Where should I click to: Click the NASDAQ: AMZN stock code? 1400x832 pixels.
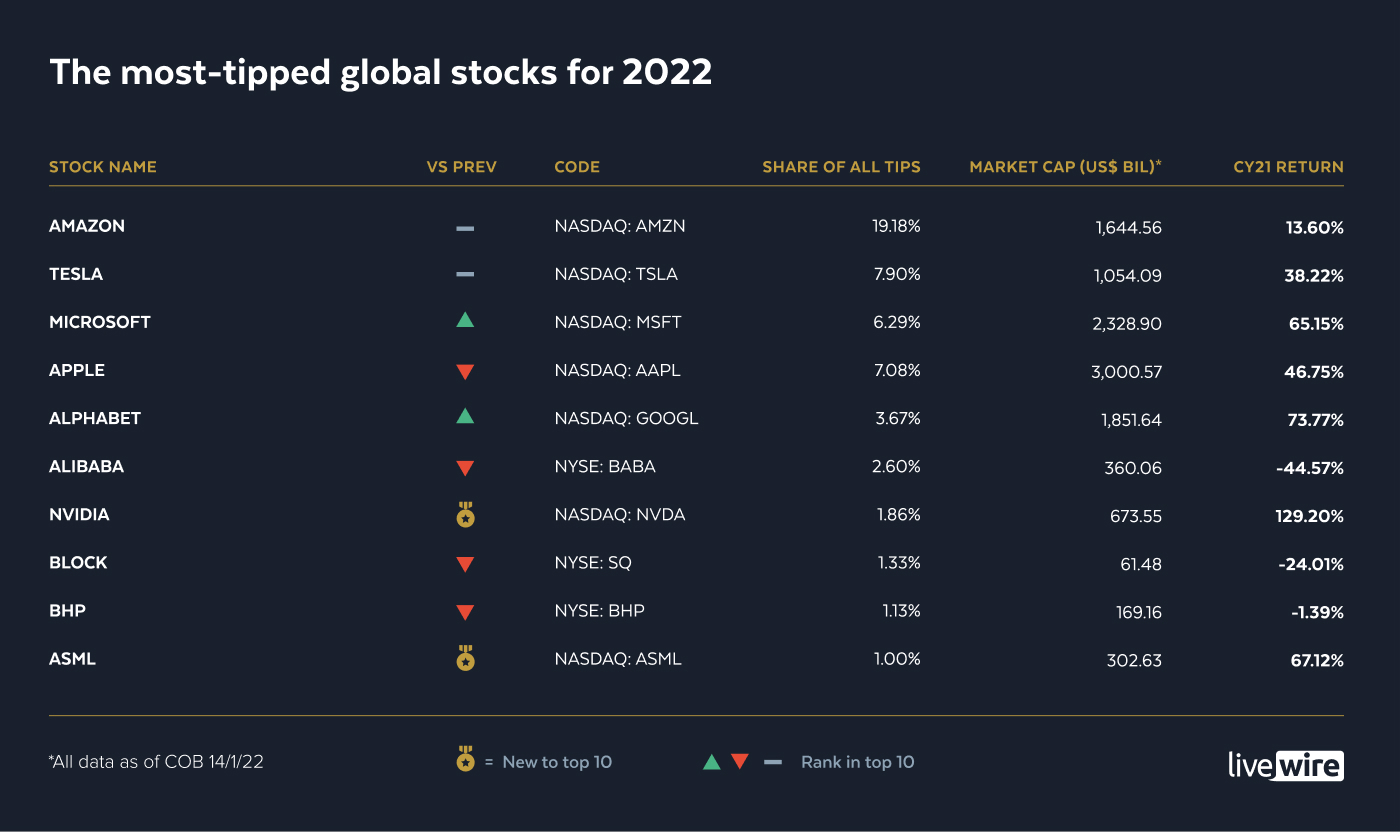620,226
